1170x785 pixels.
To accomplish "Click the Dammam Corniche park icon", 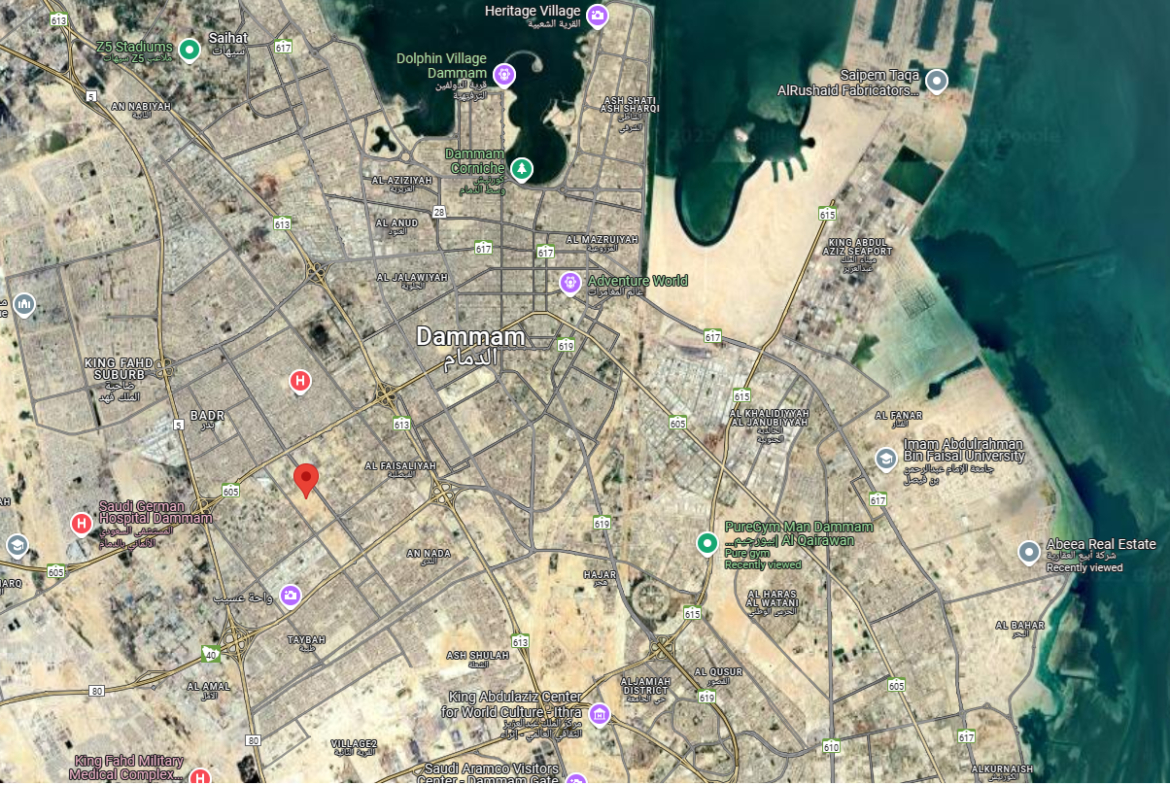I will (x=522, y=169).
